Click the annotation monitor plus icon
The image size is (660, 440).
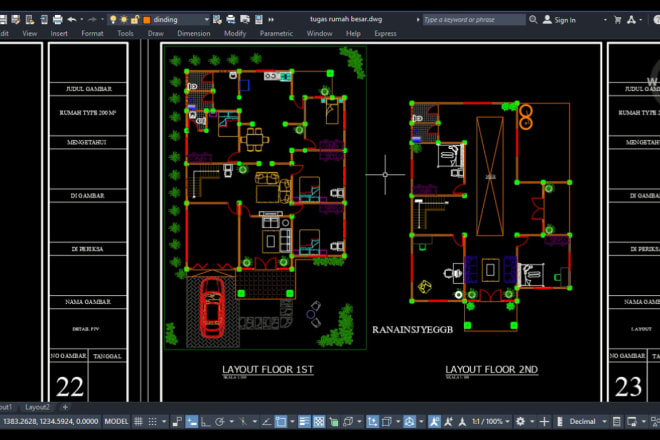coord(544,421)
